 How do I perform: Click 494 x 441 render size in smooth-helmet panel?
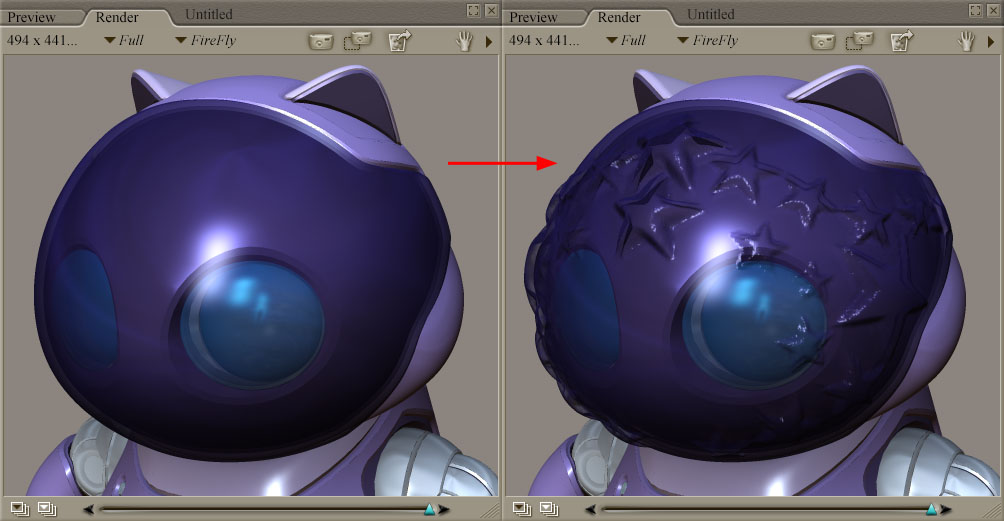coord(42,40)
